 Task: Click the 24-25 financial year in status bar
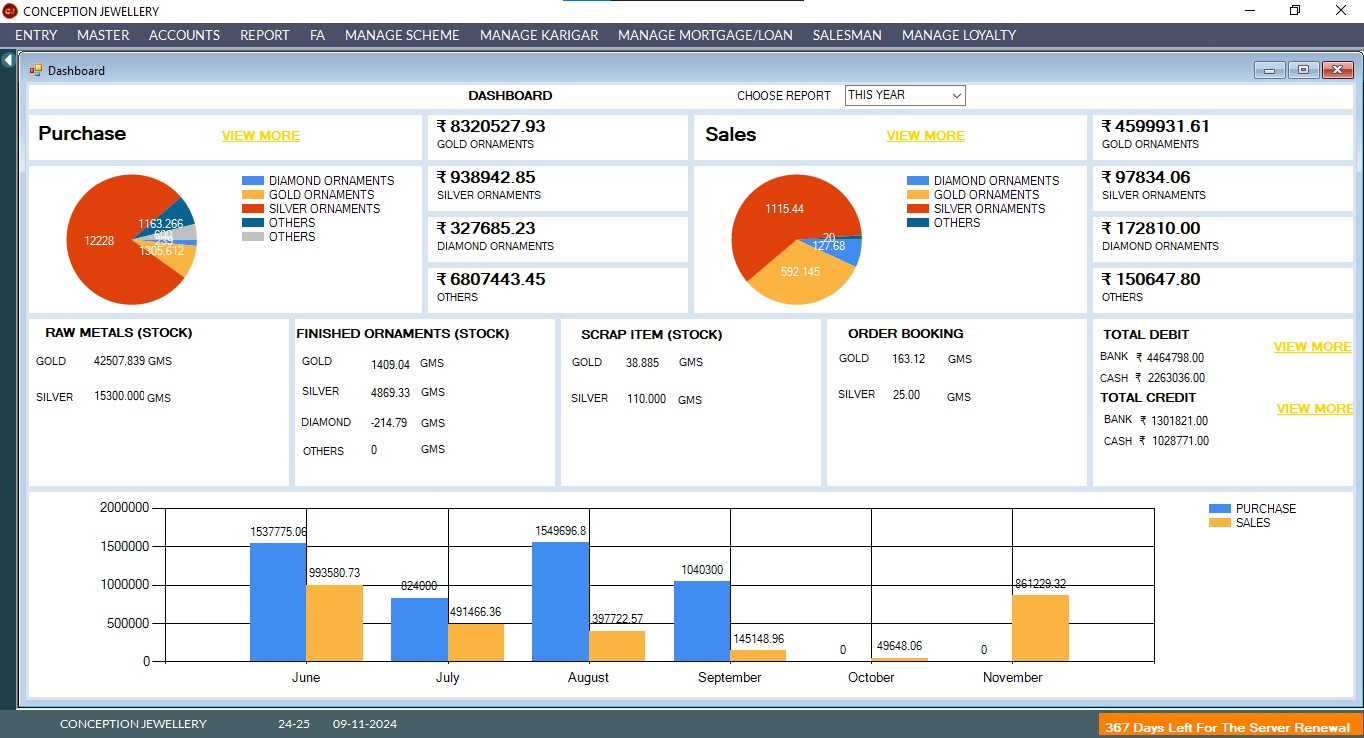point(294,724)
